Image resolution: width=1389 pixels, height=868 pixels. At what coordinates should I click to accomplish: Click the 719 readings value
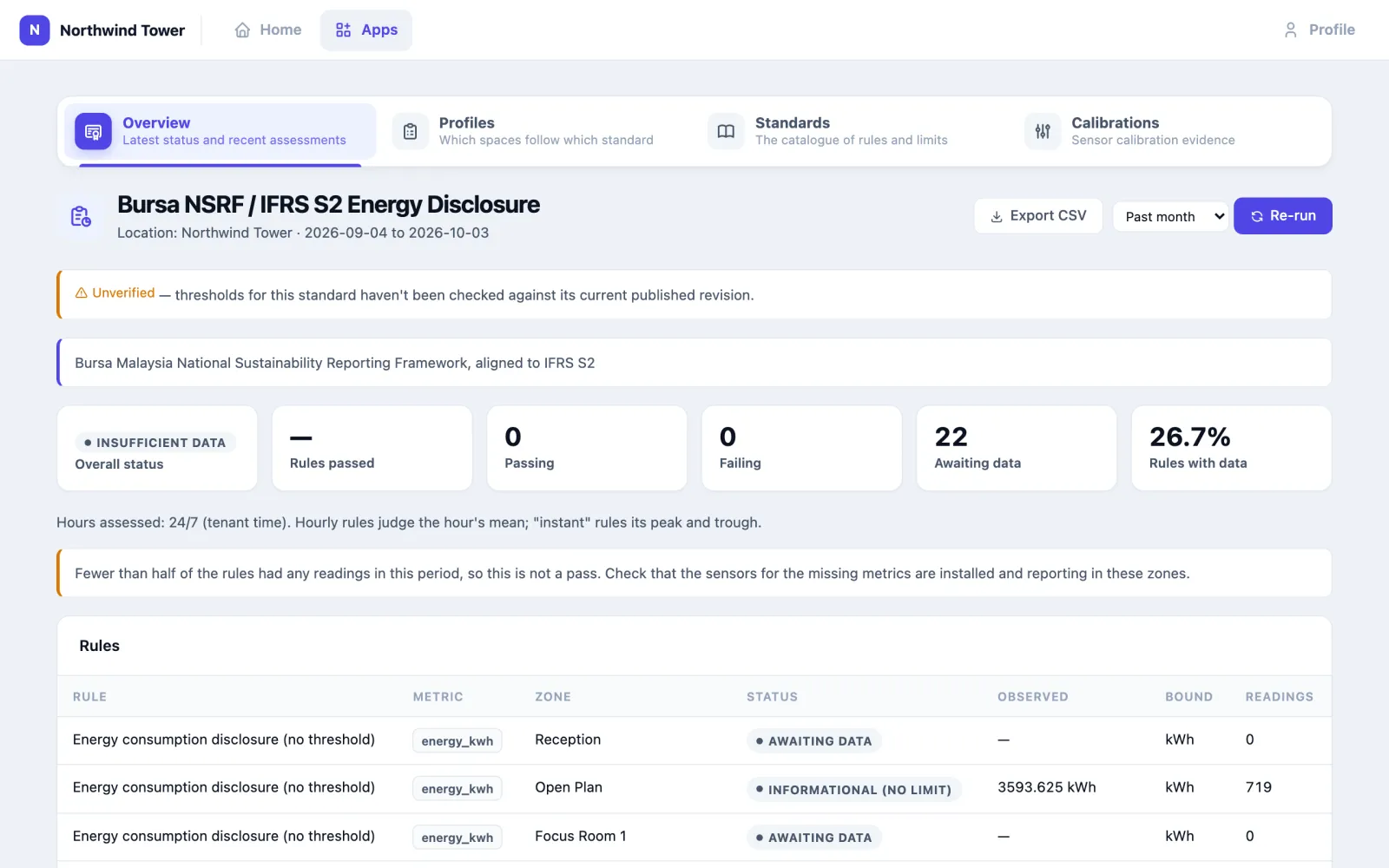tap(1259, 787)
